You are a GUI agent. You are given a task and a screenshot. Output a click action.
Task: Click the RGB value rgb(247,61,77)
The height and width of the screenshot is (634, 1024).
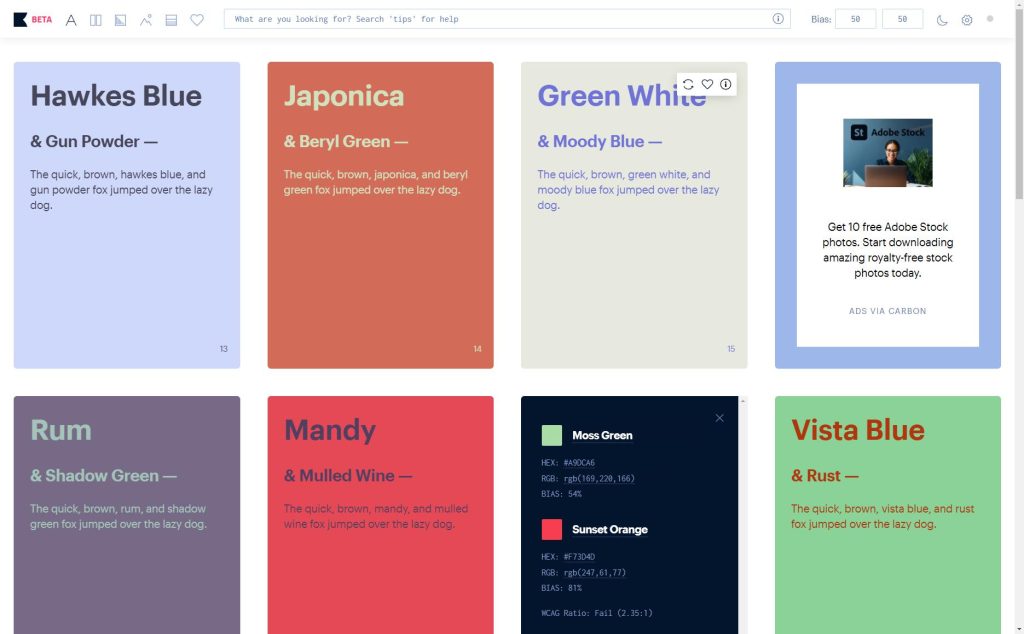point(595,573)
